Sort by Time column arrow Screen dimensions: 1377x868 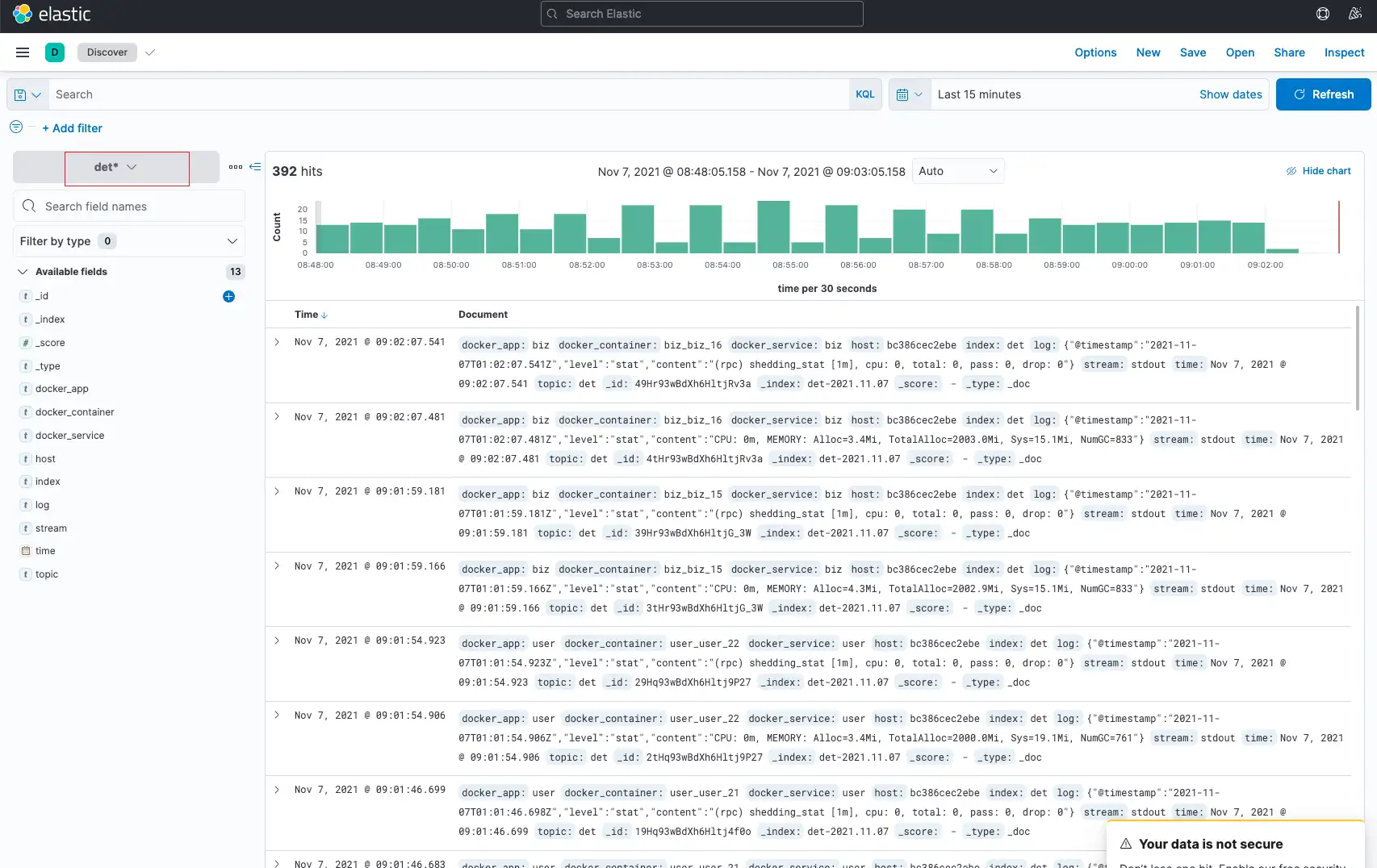pos(324,315)
